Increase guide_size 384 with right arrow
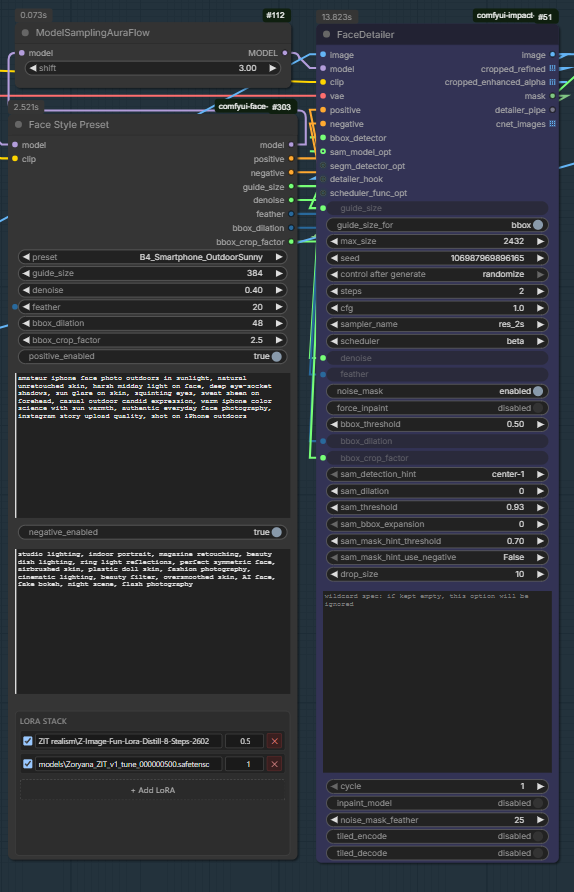Screen dimensions: 574x892 tap(279, 273)
